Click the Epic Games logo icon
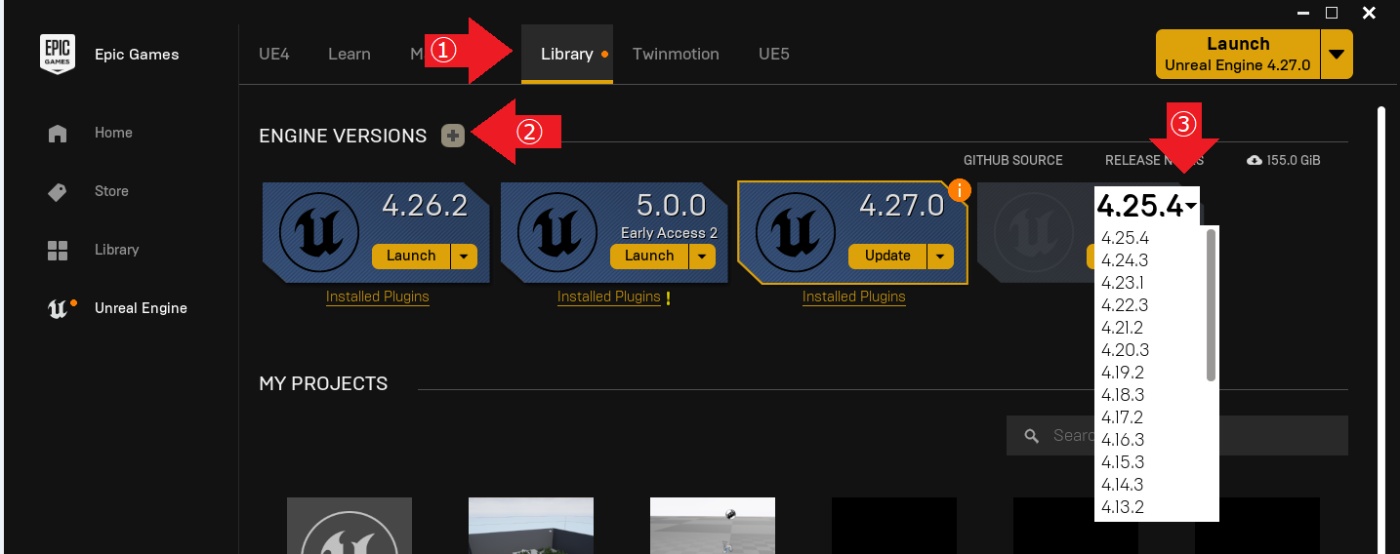This screenshot has height=554, width=1400. (x=58, y=54)
